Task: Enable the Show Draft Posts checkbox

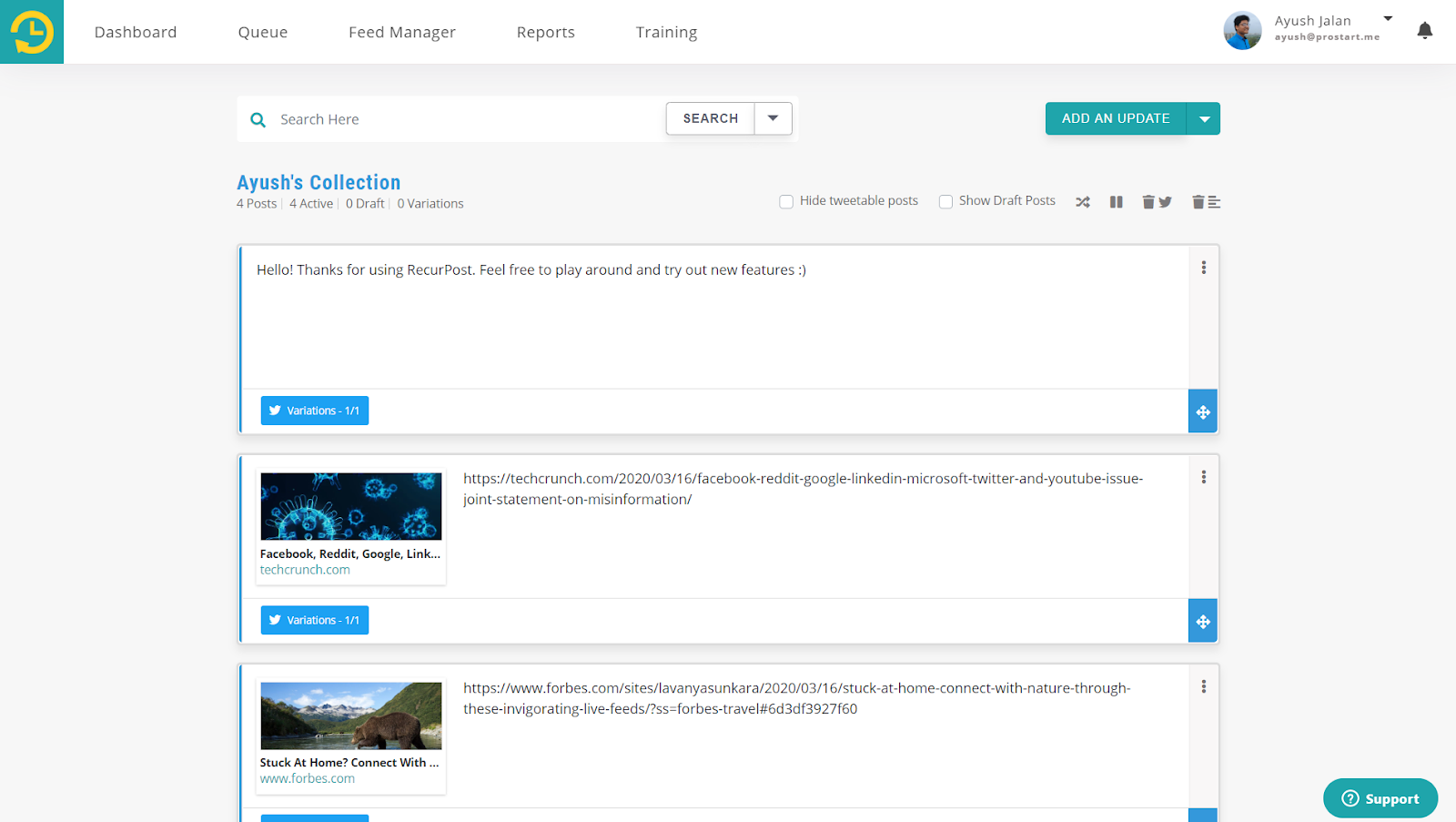Action: tap(945, 201)
